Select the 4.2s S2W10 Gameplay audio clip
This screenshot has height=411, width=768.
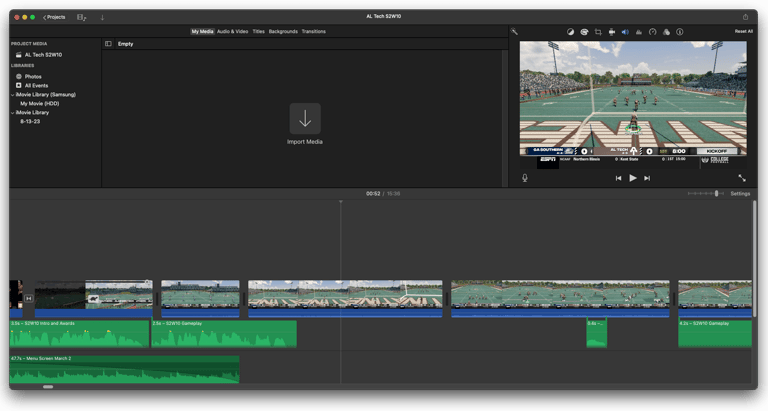pos(715,334)
